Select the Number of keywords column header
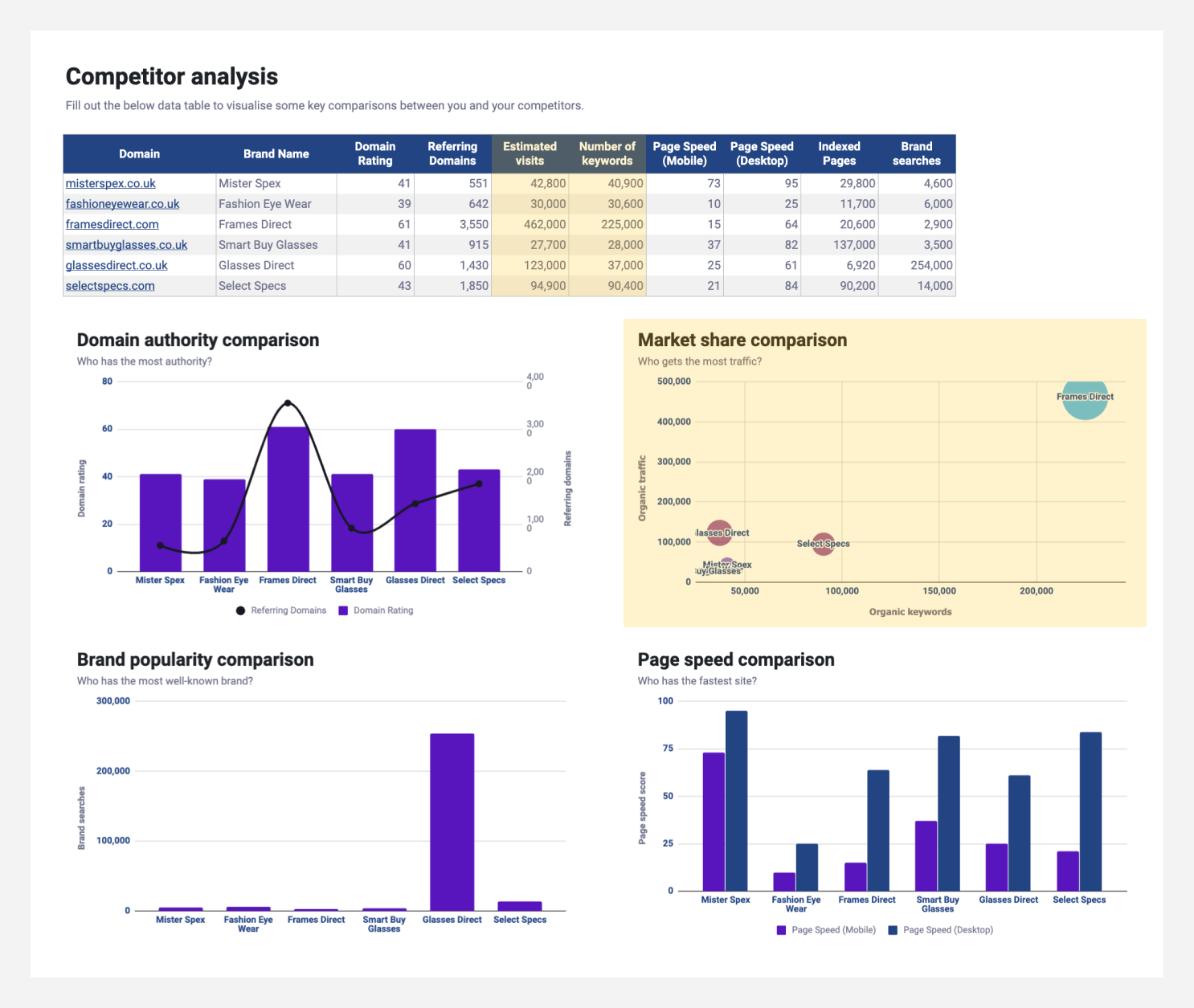This screenshot has height=1008, width=1194. click(x=607, y=153)
